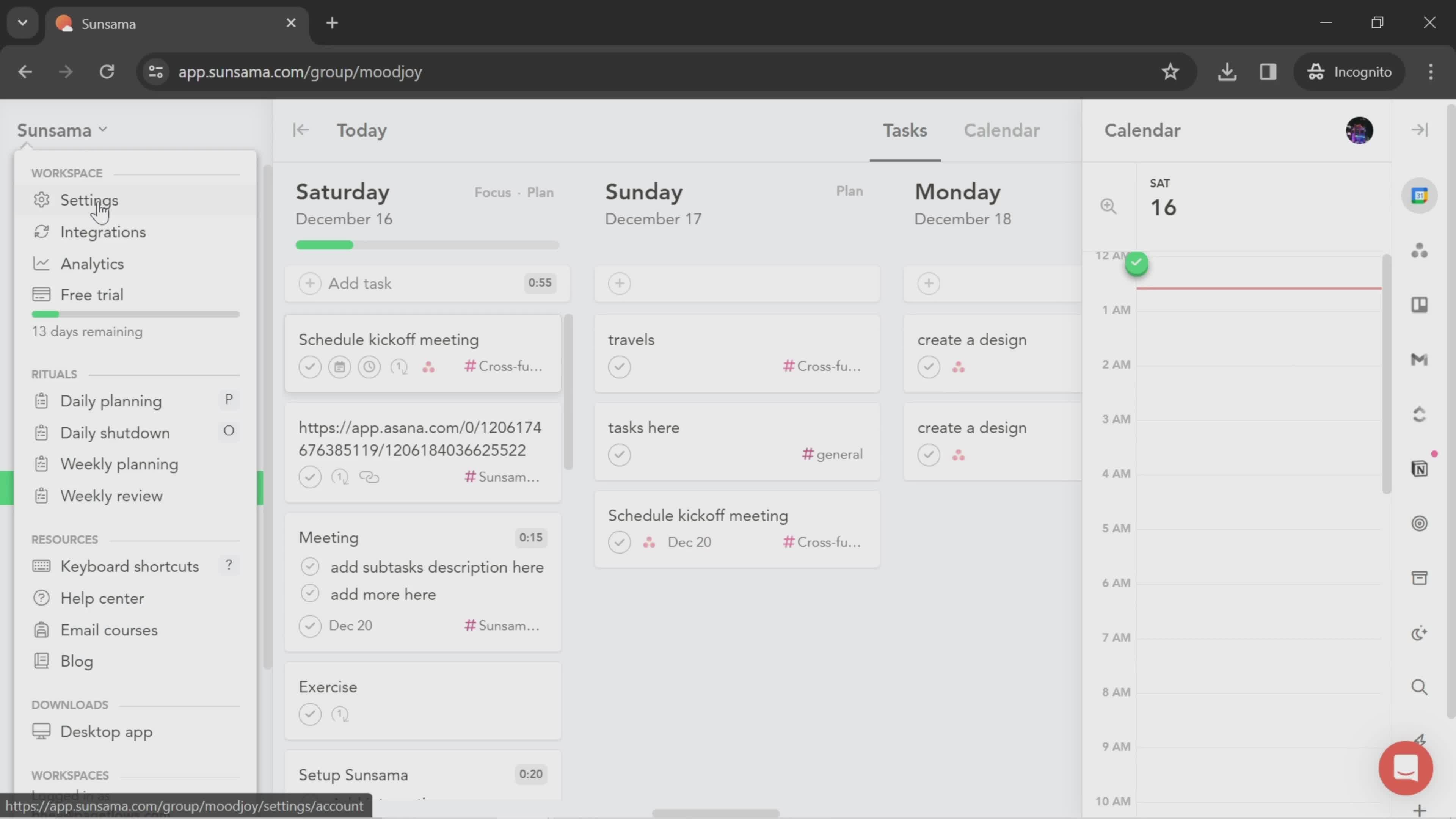Toggle completion checkbox for 'tasks here'
1456x819 pixels.
[x=620, y=454]
